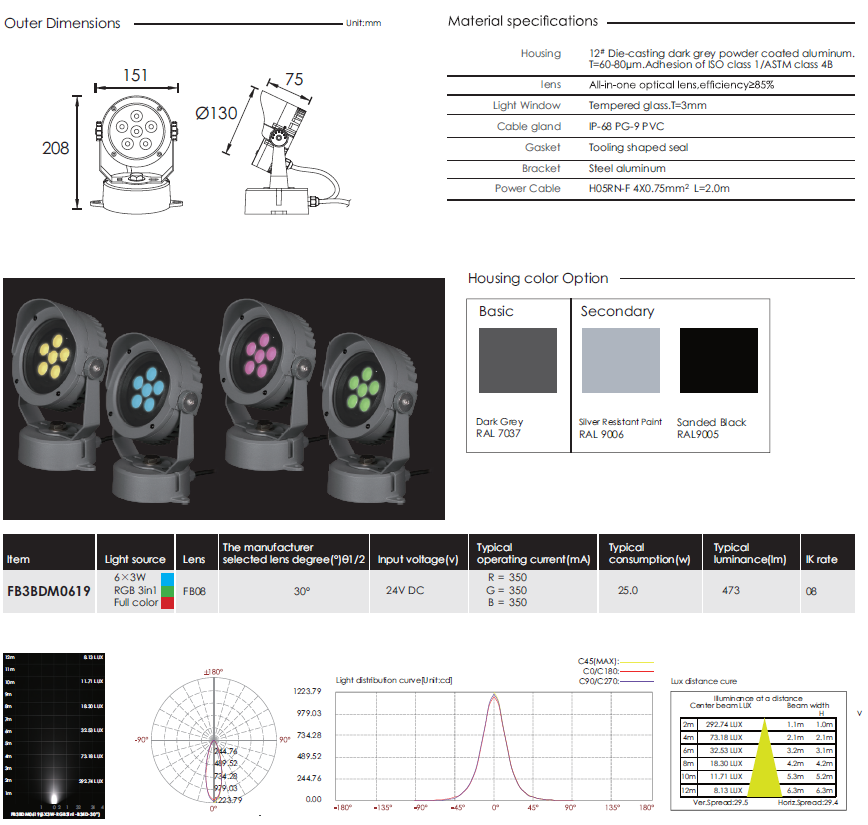868x825 pixels.
Task: Click the Material specifications heading
Action: 522,21
